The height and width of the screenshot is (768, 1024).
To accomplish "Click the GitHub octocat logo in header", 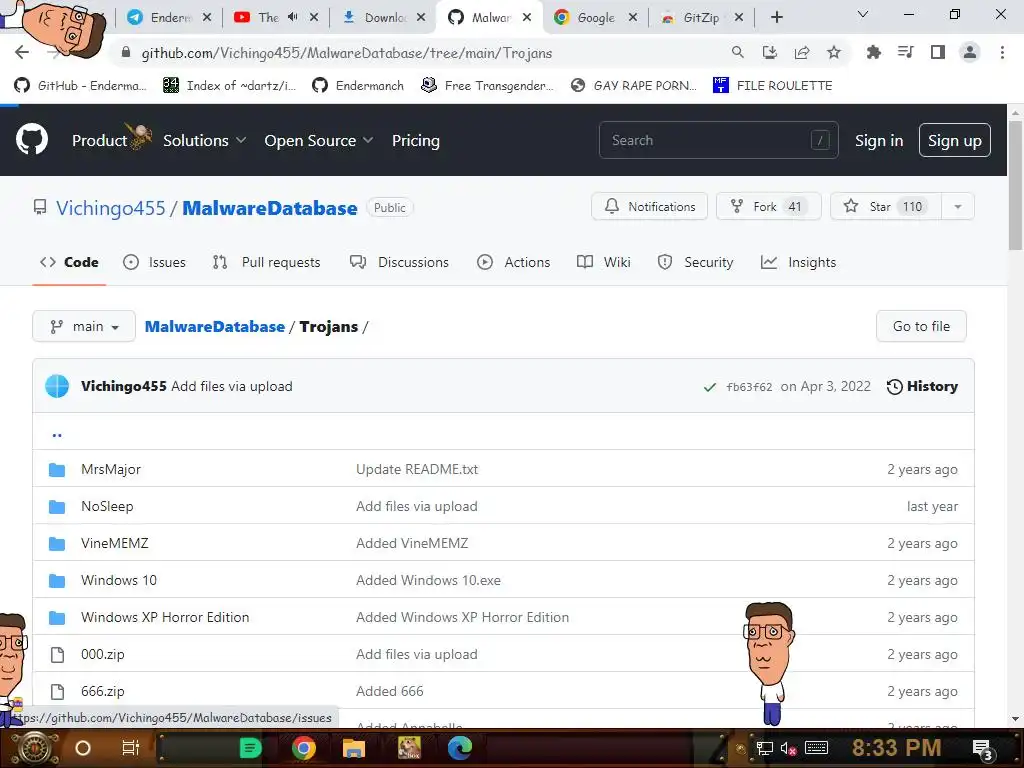I will [31, 140].
